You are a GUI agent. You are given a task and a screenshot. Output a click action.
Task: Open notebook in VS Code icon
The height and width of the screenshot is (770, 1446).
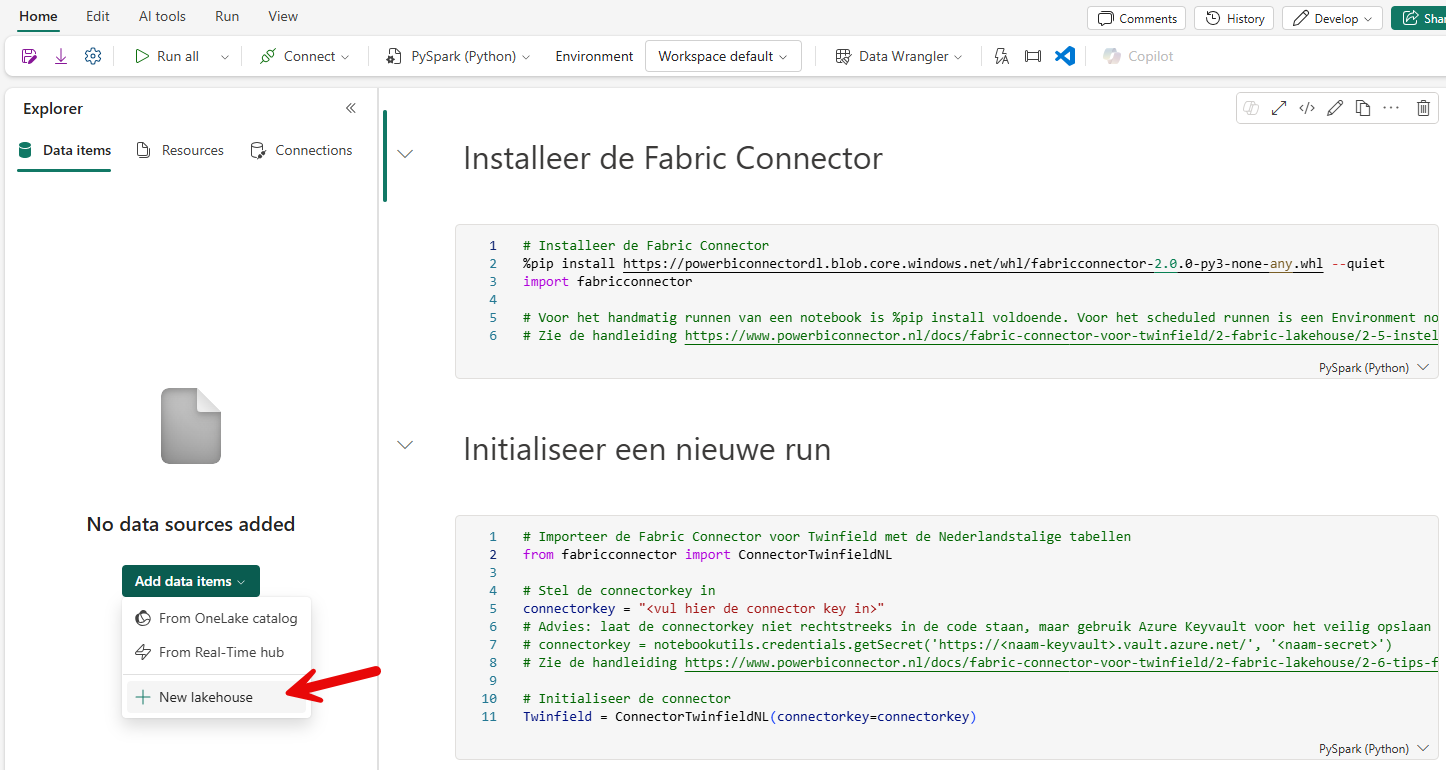click(x=1065, y=57)
